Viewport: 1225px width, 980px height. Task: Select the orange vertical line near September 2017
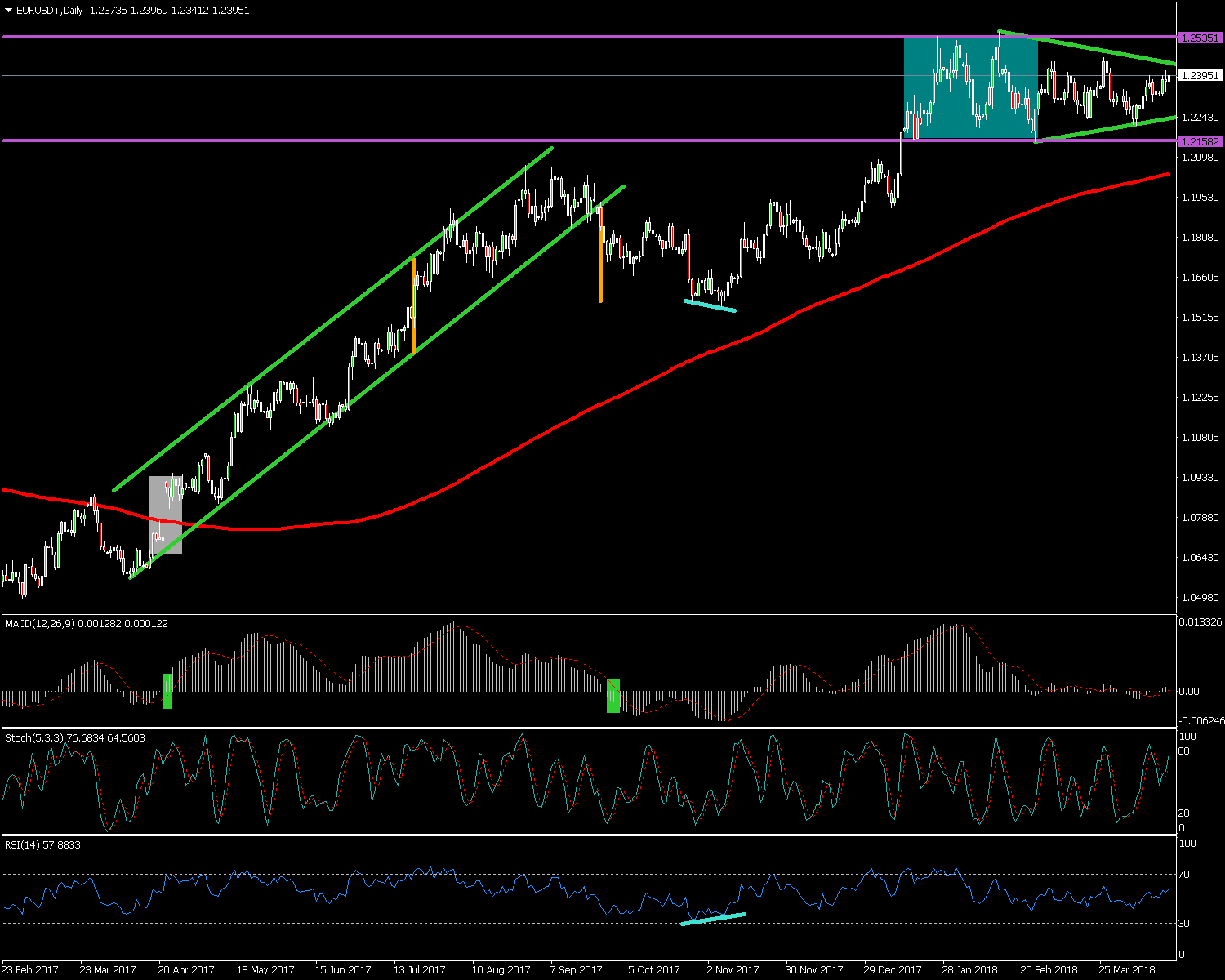pyautogui.click(x=600, y=265)
